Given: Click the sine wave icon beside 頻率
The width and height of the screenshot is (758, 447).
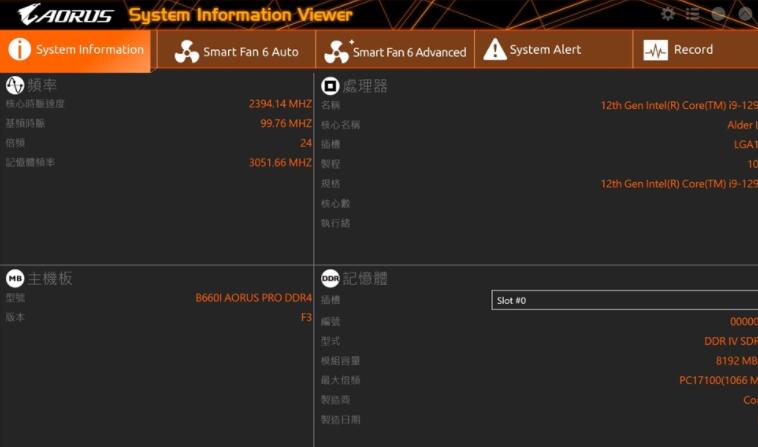Looking at the screenshot, I should [x=15, y=85].
